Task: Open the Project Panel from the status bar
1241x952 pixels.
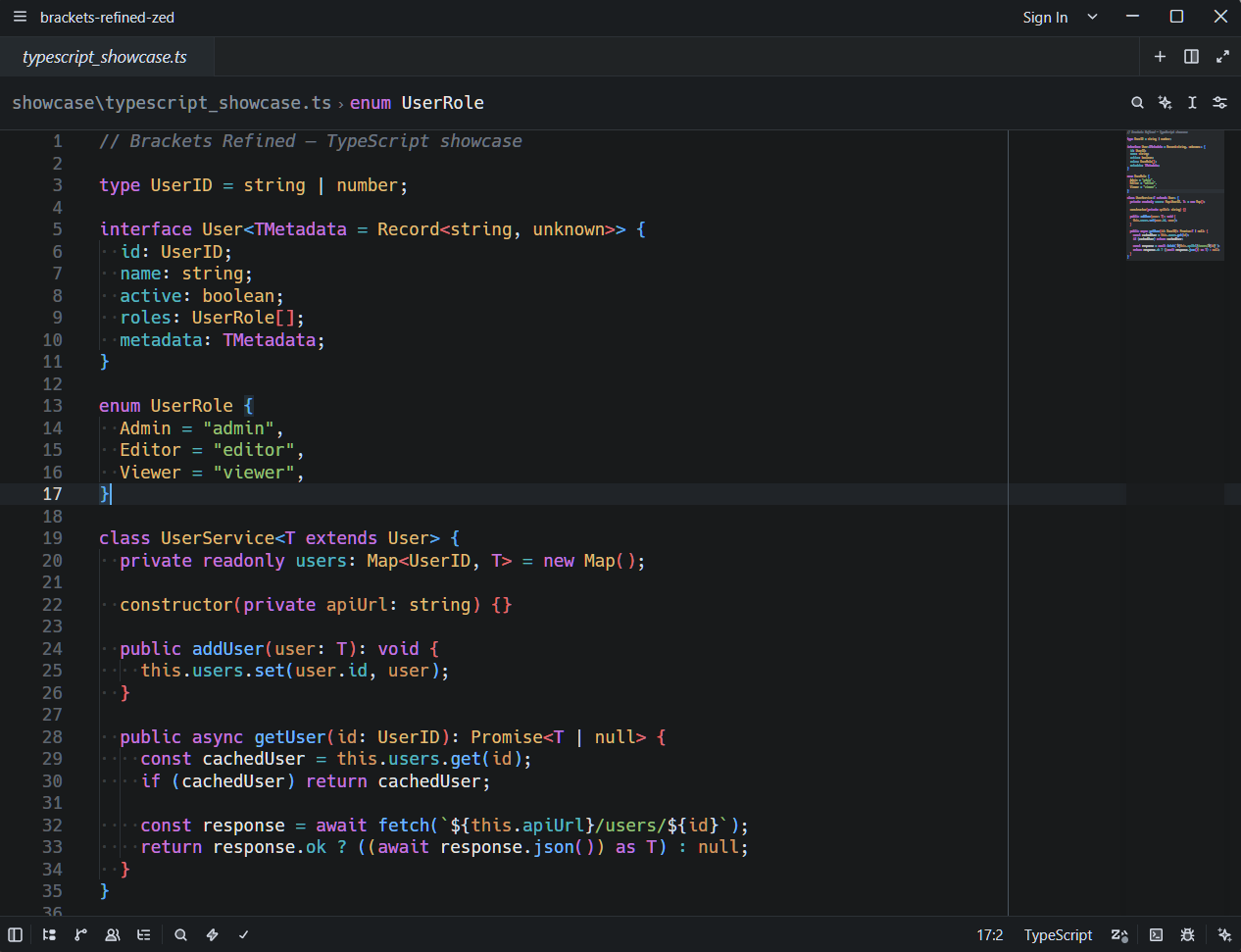Action: (49, 935)
